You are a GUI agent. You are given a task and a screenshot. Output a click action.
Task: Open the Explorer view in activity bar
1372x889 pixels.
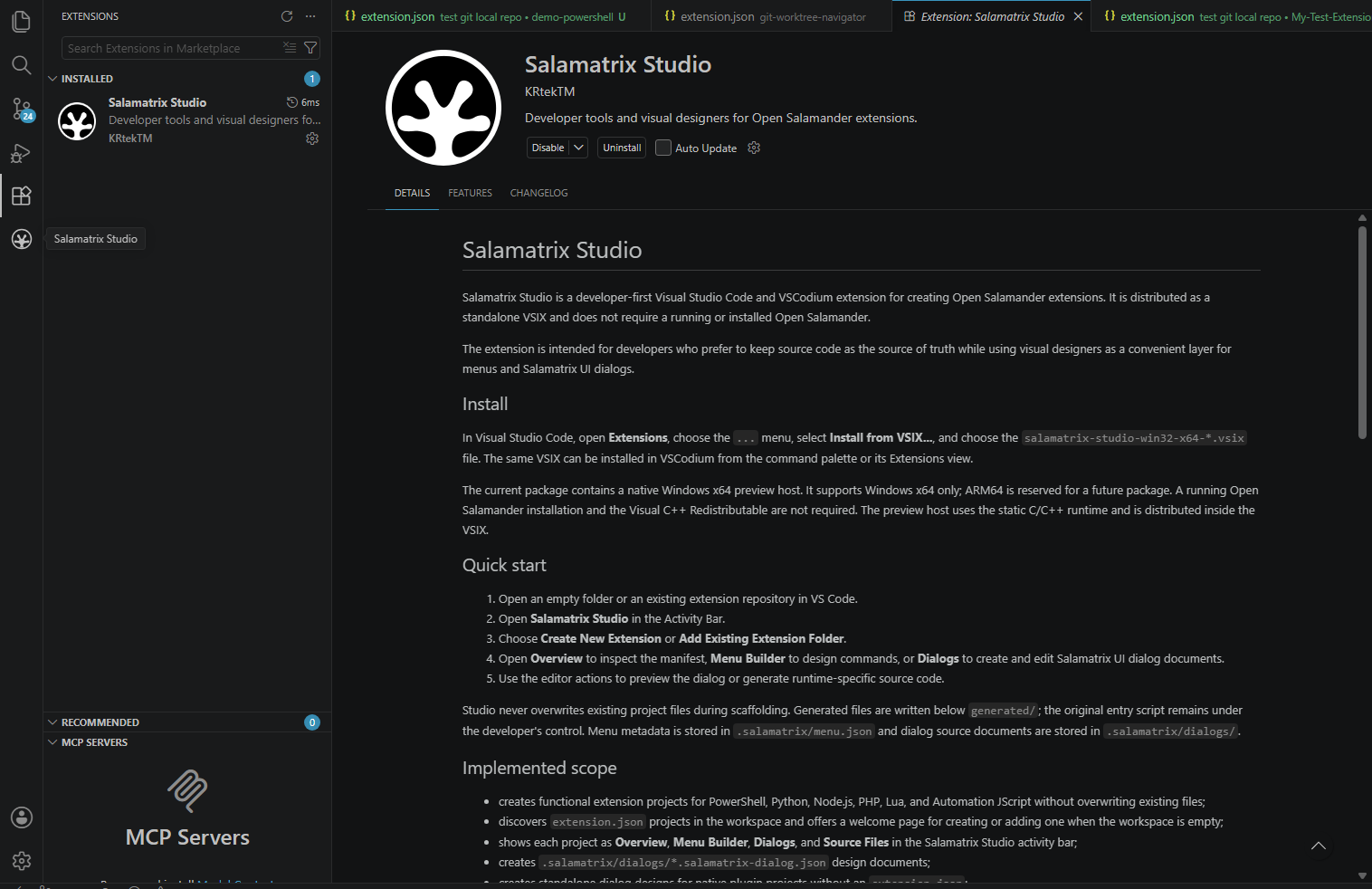[22, 21]
